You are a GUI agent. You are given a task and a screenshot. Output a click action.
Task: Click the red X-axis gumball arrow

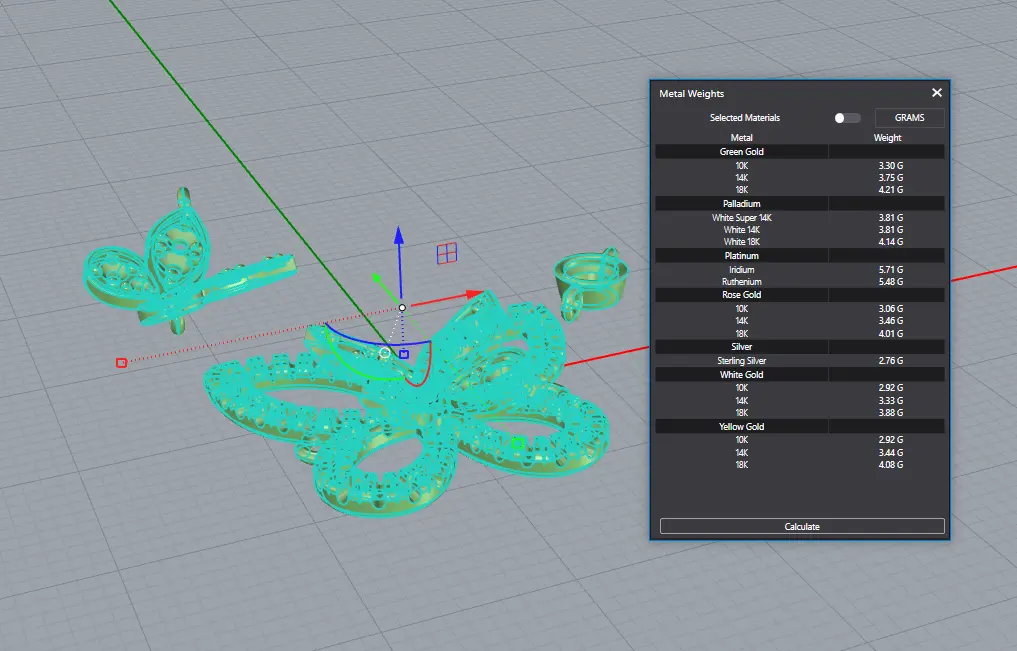click(474, 294)
